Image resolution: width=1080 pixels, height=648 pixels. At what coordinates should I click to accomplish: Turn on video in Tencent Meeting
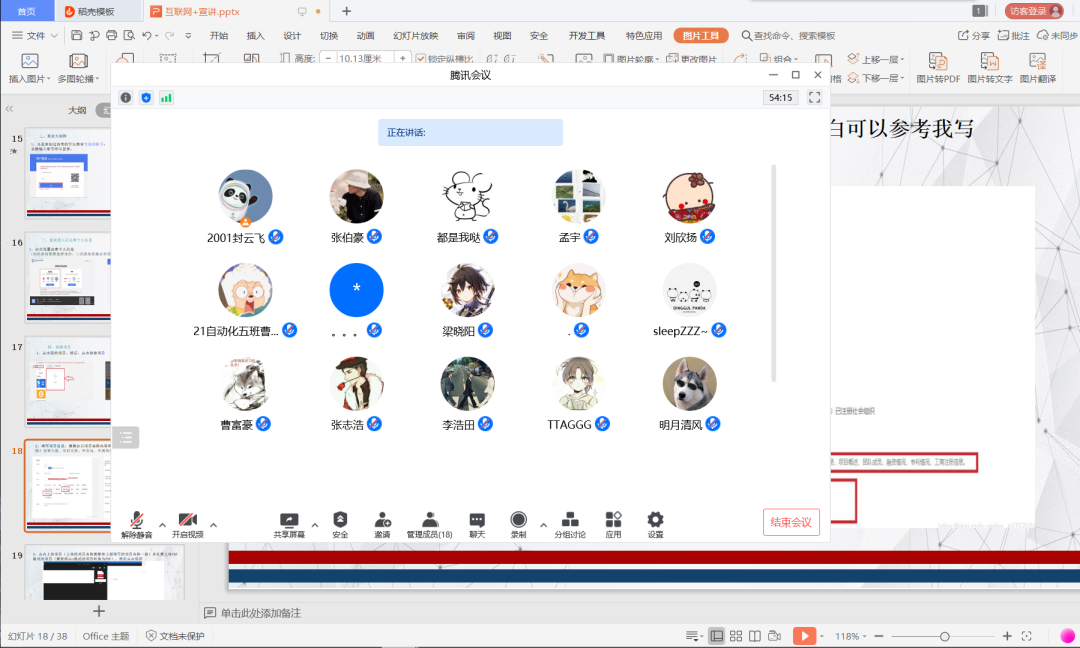coord(187,525)
